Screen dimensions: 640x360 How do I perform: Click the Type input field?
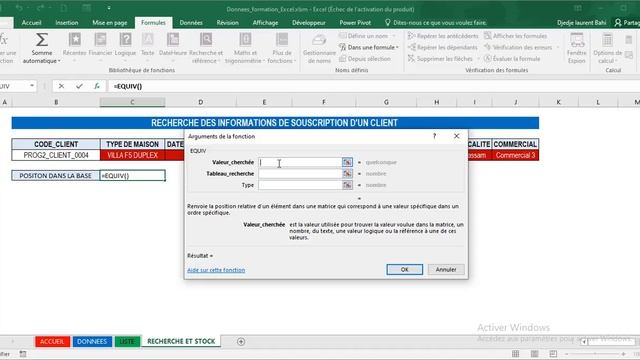(x=300, y=185)
